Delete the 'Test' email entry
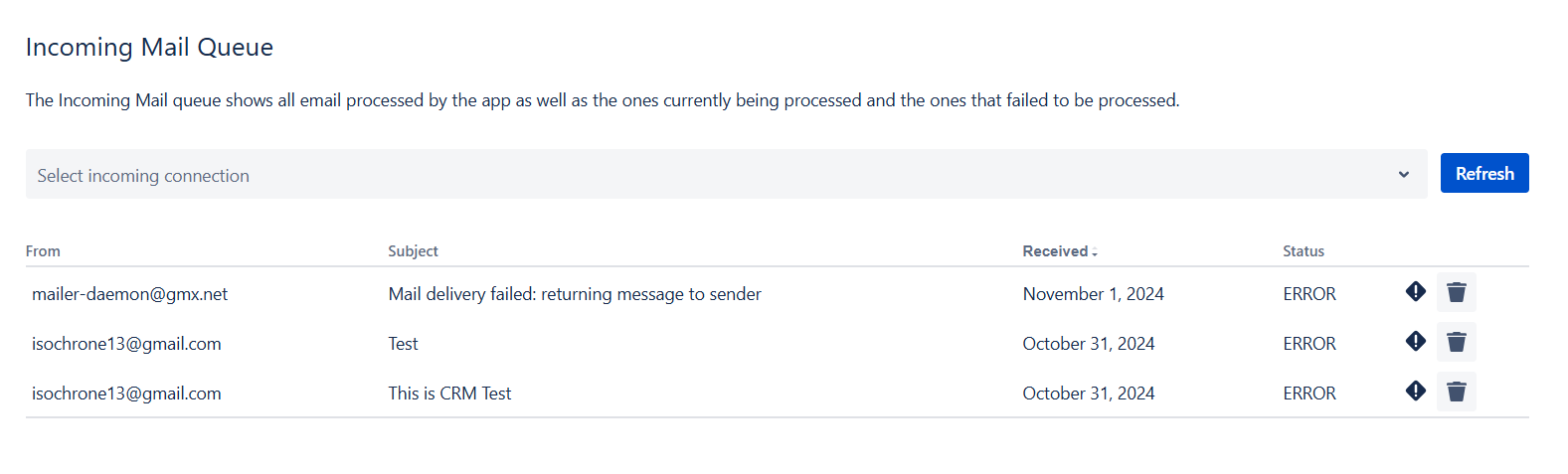Screen dimensions: 1568x474 (1457, 342)
